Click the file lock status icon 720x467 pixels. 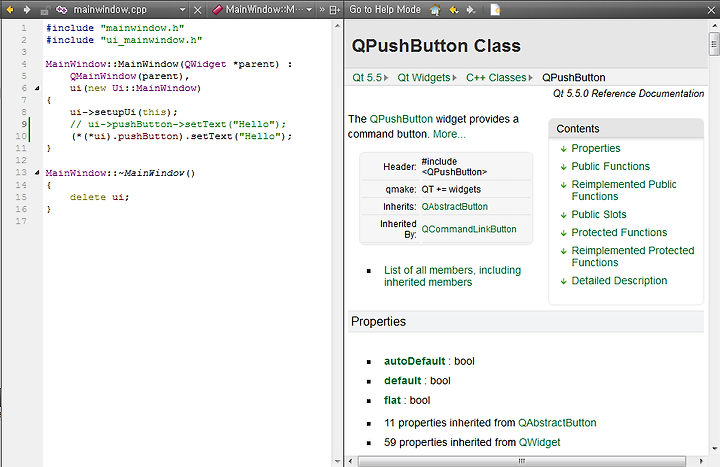coord(45,10)
